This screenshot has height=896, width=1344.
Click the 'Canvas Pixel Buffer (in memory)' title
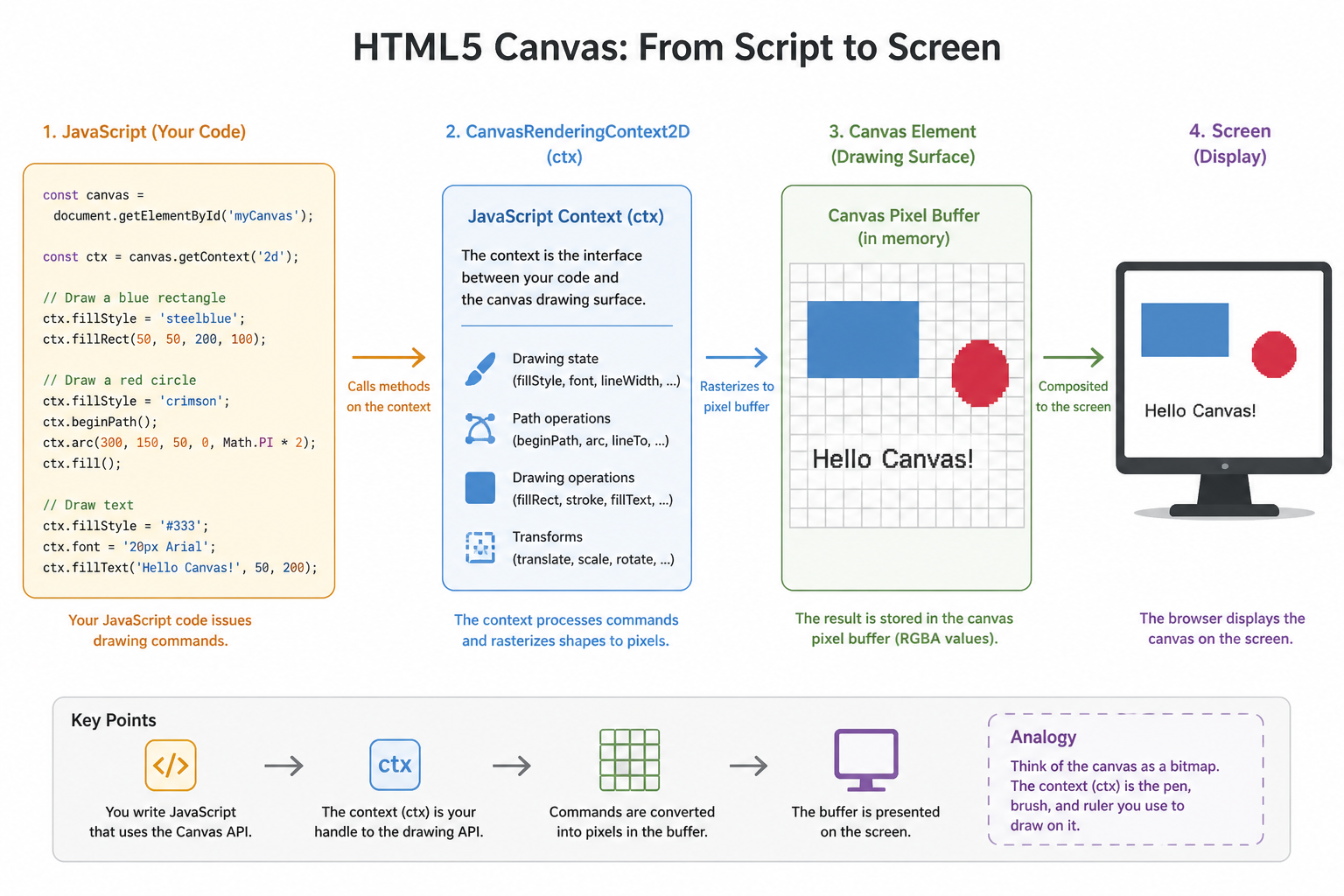(x=904, y=227)
